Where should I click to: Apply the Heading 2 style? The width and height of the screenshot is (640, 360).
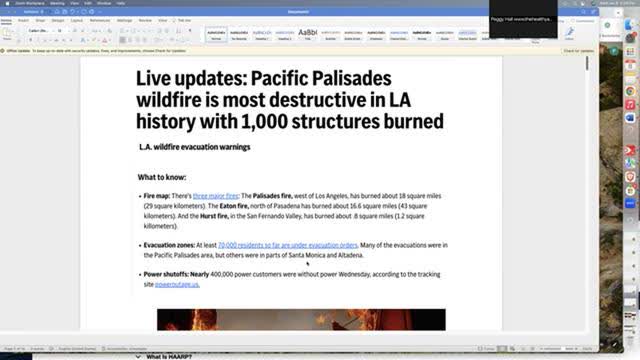pyautogui.click(x=284, y=35)
